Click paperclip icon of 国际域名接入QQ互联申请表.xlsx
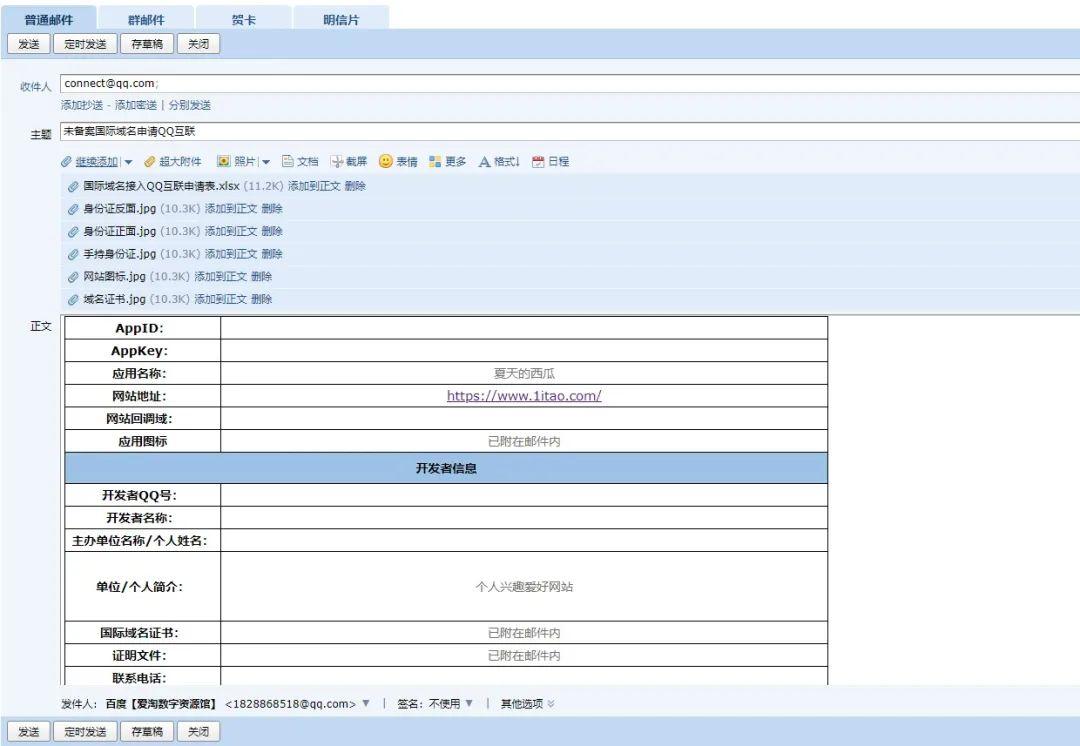The image size is (1080, 746). 73,186
